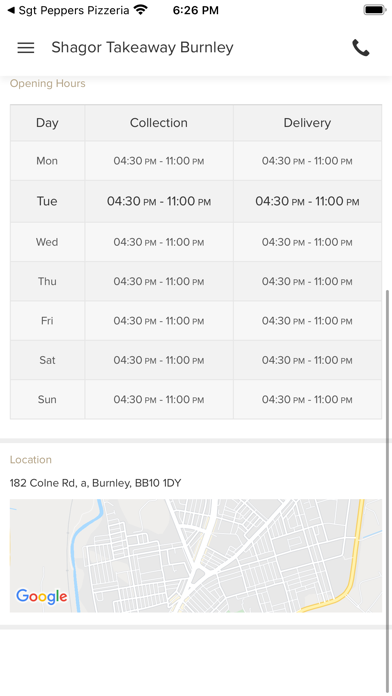392x696 pixels.
Task: Tap Sunday's delivery hours cell
Action: point(307,399)
